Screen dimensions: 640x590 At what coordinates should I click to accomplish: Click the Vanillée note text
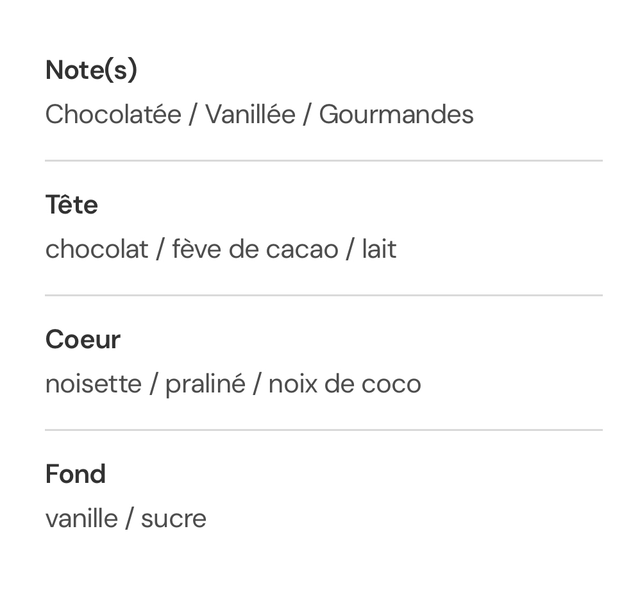click(250, 115)
